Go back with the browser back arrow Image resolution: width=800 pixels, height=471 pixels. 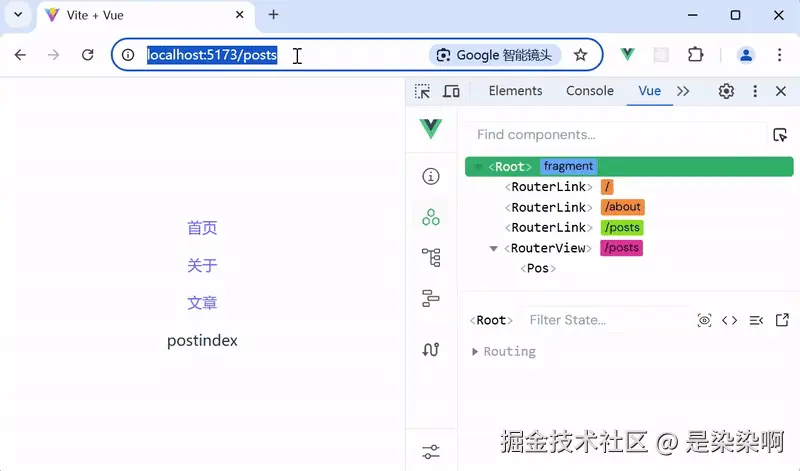click(20, 55)
